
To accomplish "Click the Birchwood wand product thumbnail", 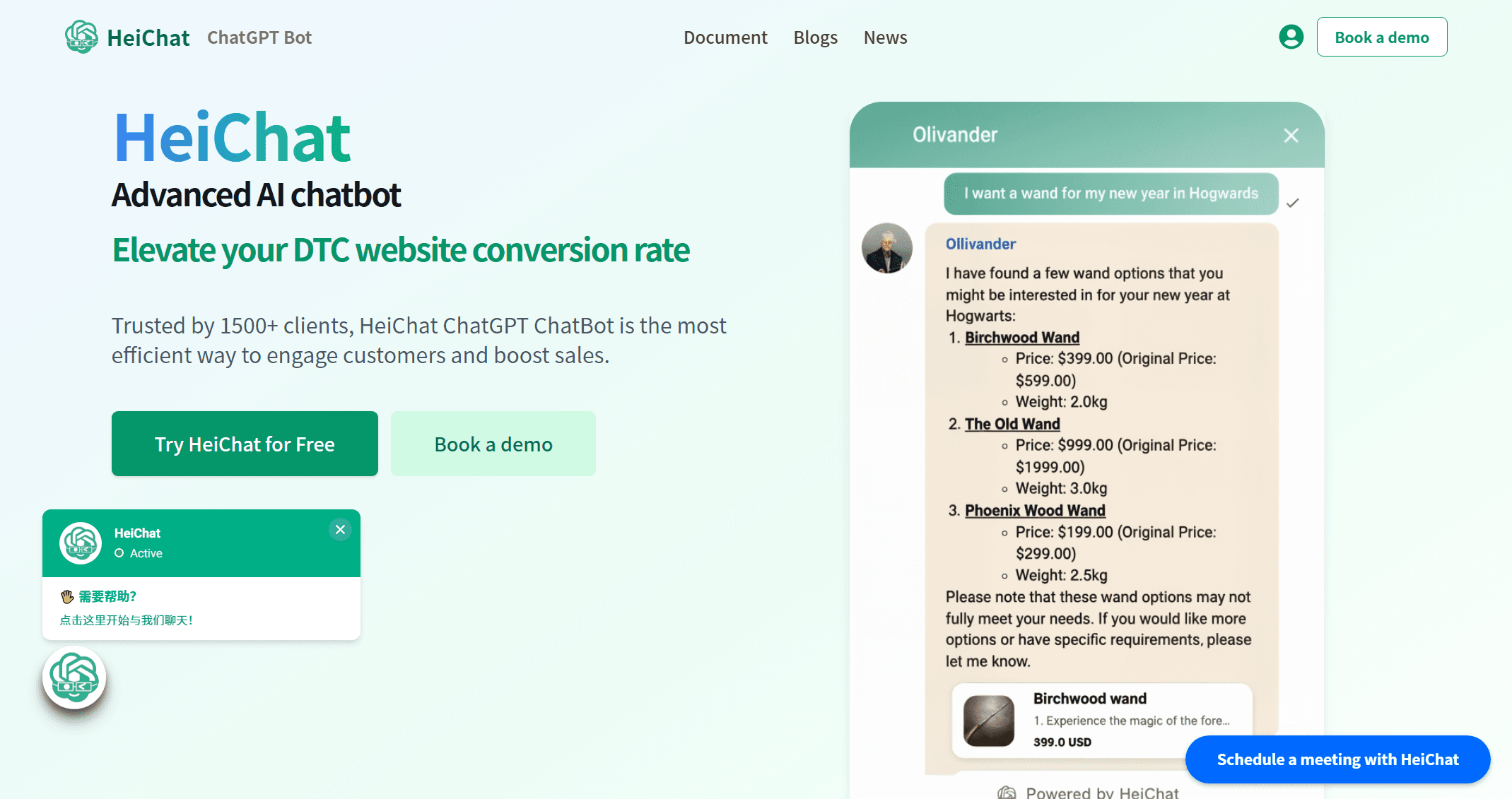I will click(x=988, y=721).
